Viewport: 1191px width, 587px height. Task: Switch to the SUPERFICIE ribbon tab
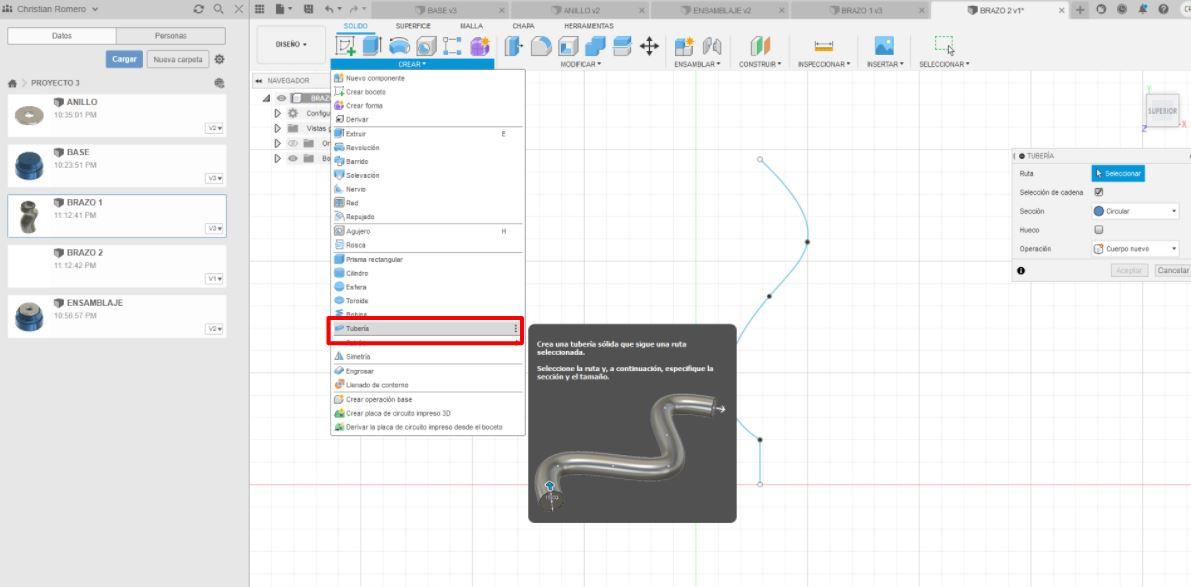coord(412,26)
